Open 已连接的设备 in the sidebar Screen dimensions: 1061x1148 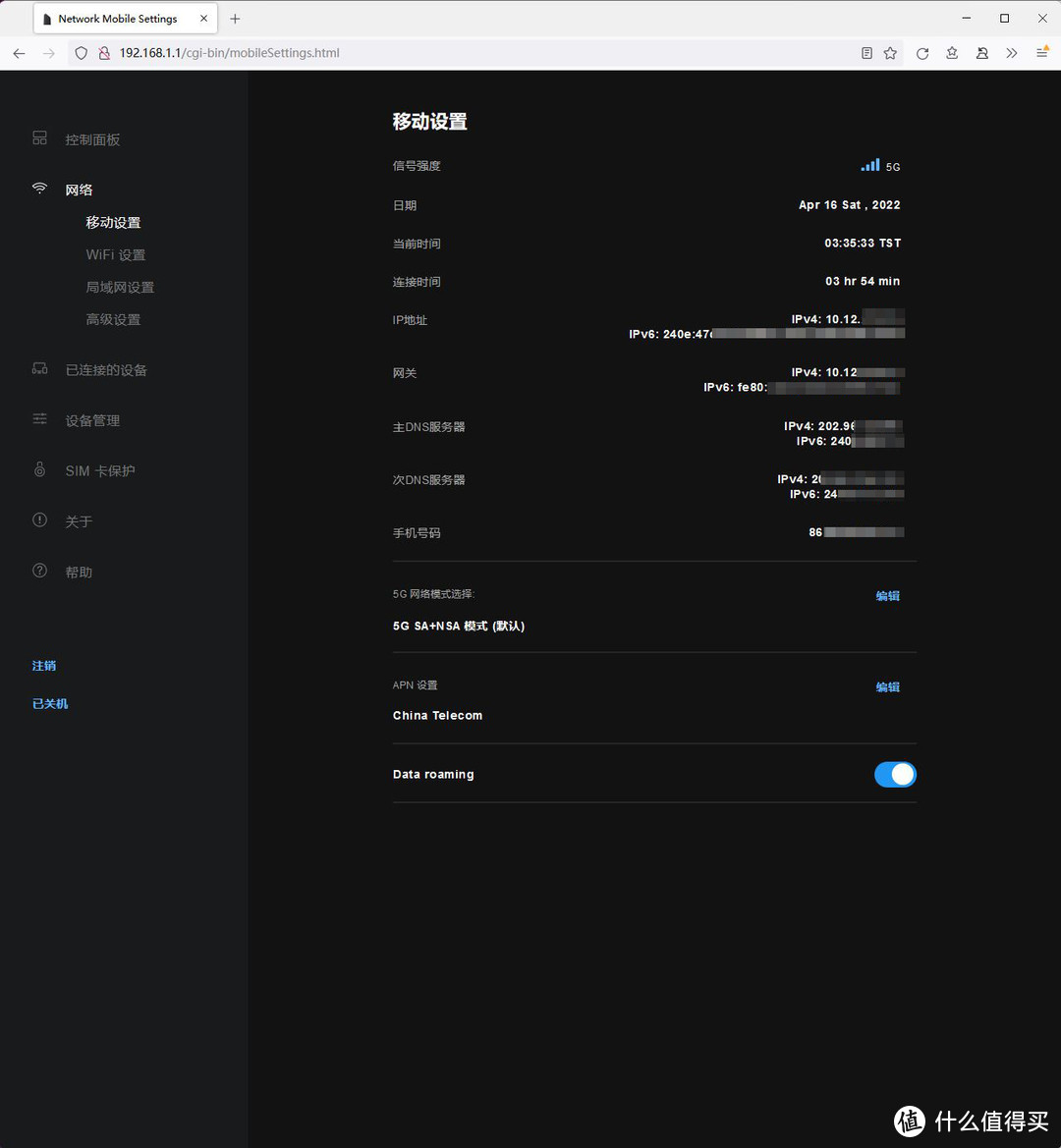tap(106, 370)
